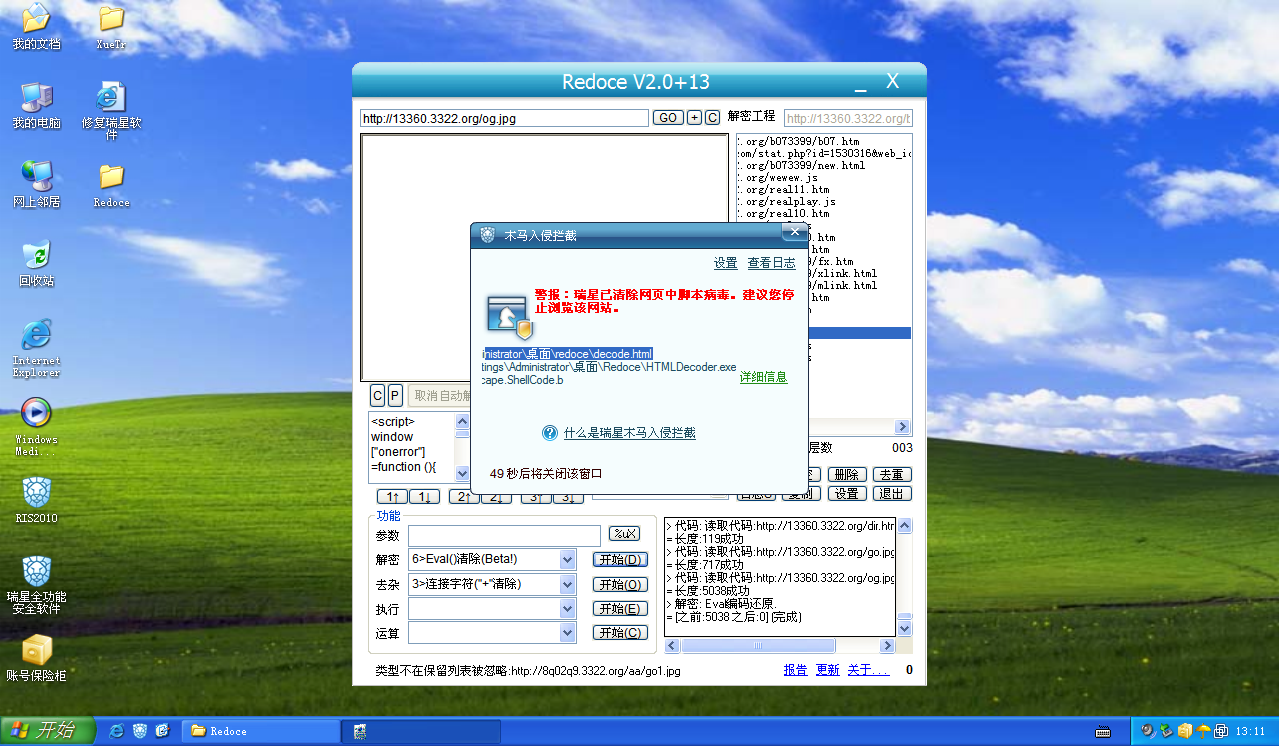This screenshot has width=1279, height=746.
Task: Click Rising shield icon in quick launch
Action: 140,731
